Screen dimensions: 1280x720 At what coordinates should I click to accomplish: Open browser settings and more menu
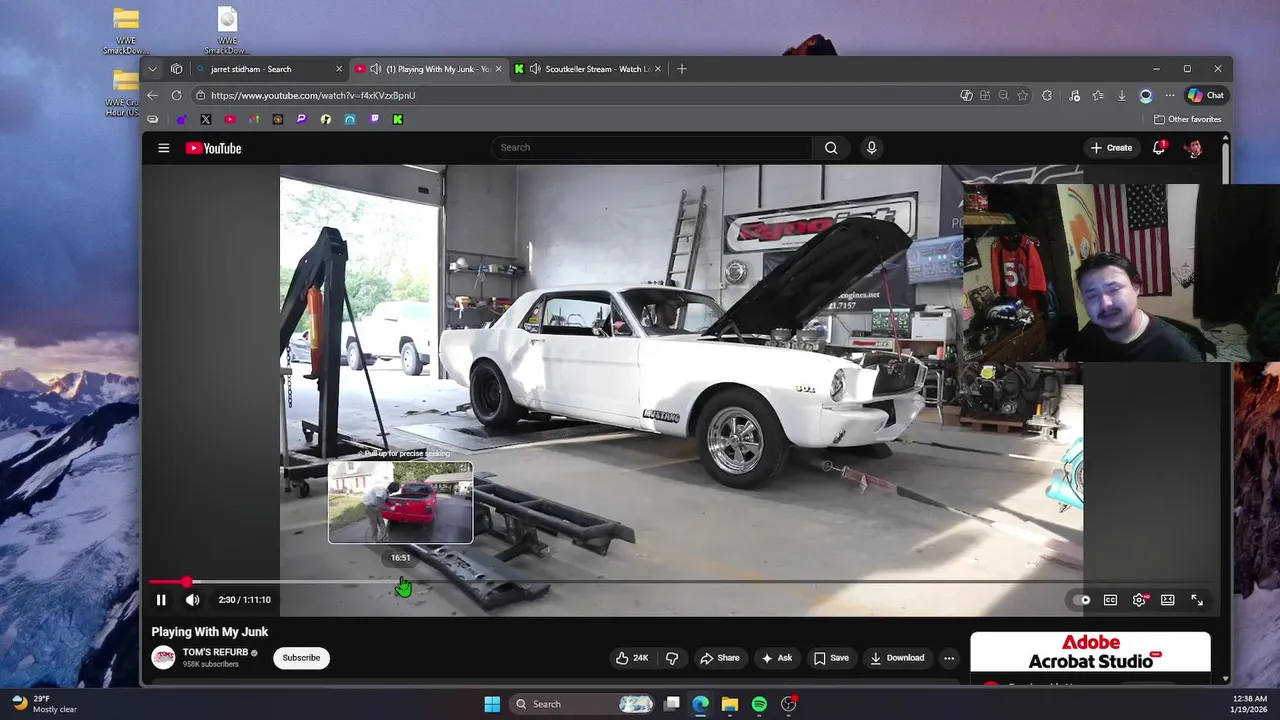pyautogui.click(x=1169, y=95)
